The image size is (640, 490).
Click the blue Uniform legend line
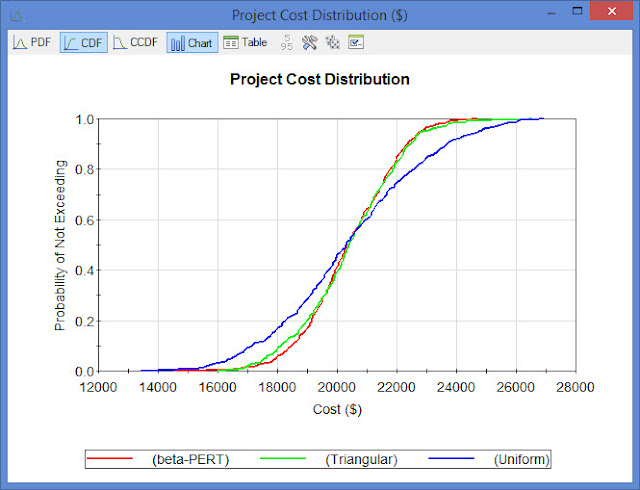(x=451, y=459)
